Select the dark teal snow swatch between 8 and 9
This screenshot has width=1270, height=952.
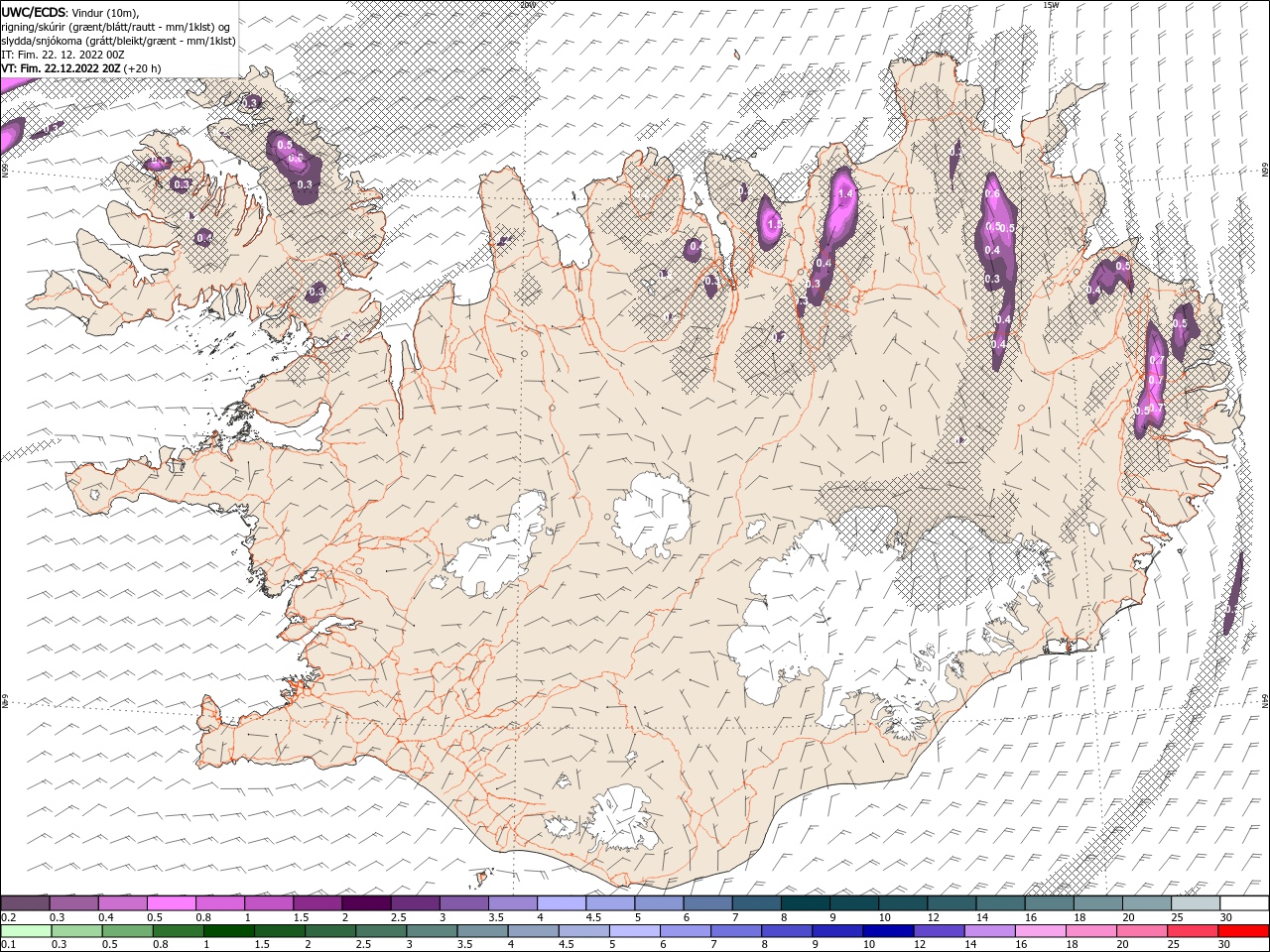[x=805, y=903]
